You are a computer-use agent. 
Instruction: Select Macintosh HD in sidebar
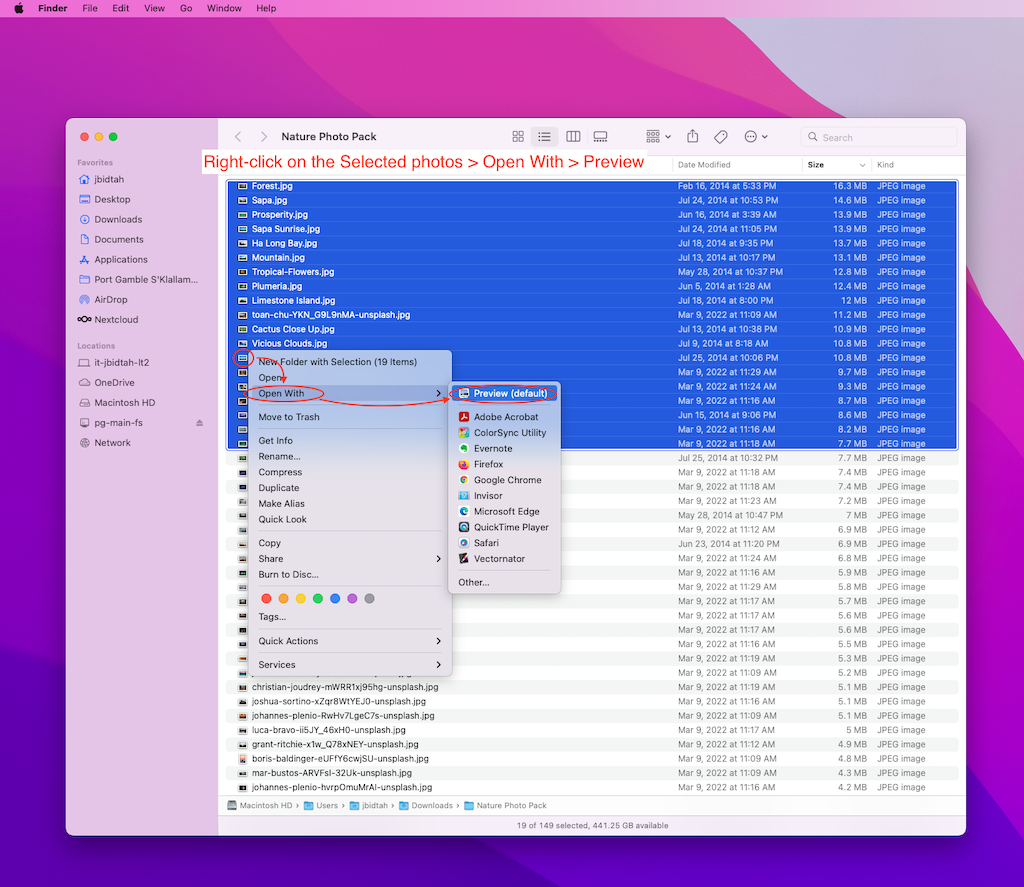pyautogui.click(x=117, y=403)
